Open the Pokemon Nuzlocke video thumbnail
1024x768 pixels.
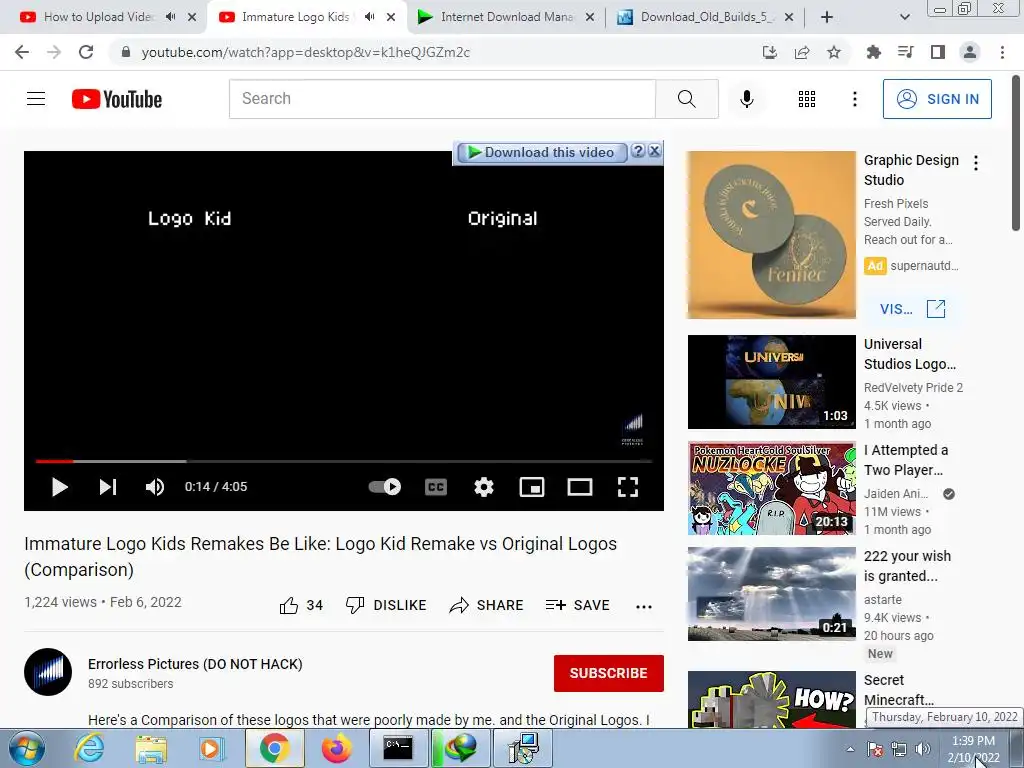pyautogui.click(x=771, y=488)
